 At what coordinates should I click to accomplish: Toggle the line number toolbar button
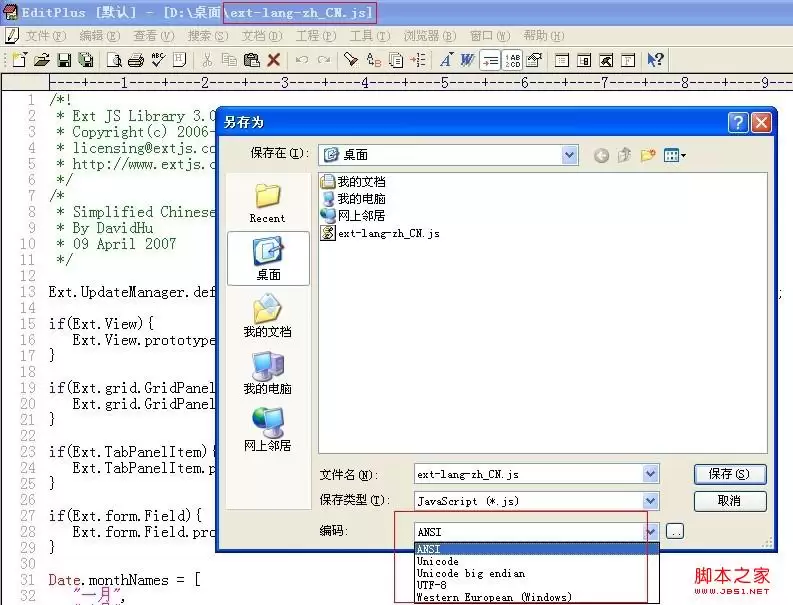click(512, 61)
